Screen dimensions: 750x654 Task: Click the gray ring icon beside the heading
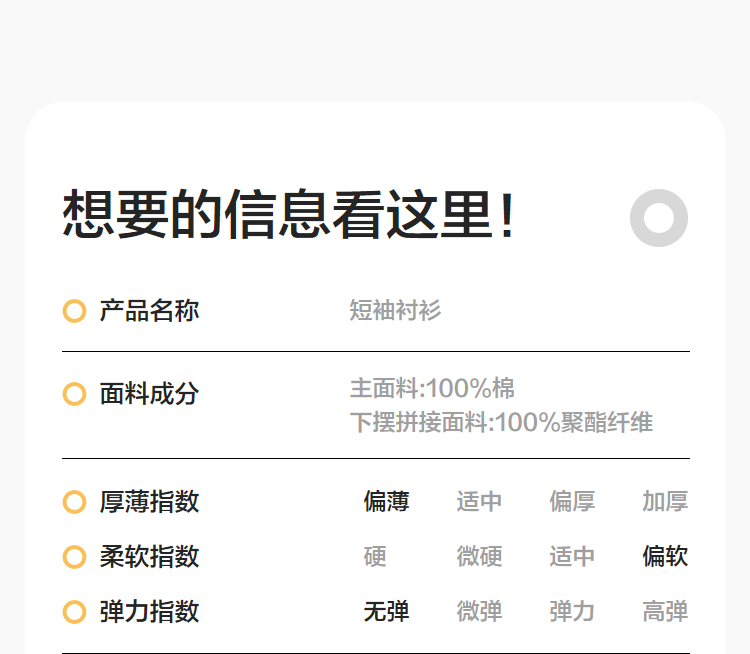pos(659,218)
